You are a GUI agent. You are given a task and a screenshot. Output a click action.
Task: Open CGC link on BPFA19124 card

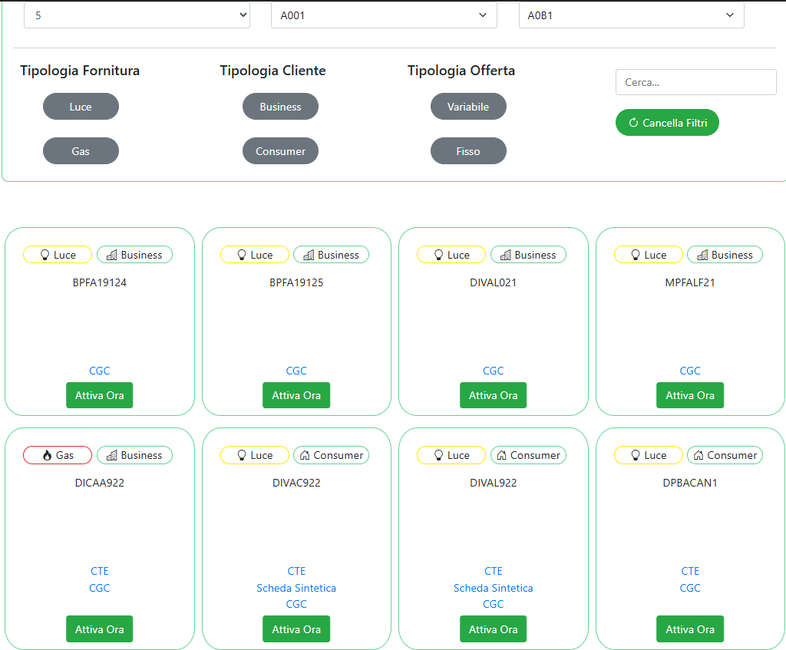coord(99,371)
